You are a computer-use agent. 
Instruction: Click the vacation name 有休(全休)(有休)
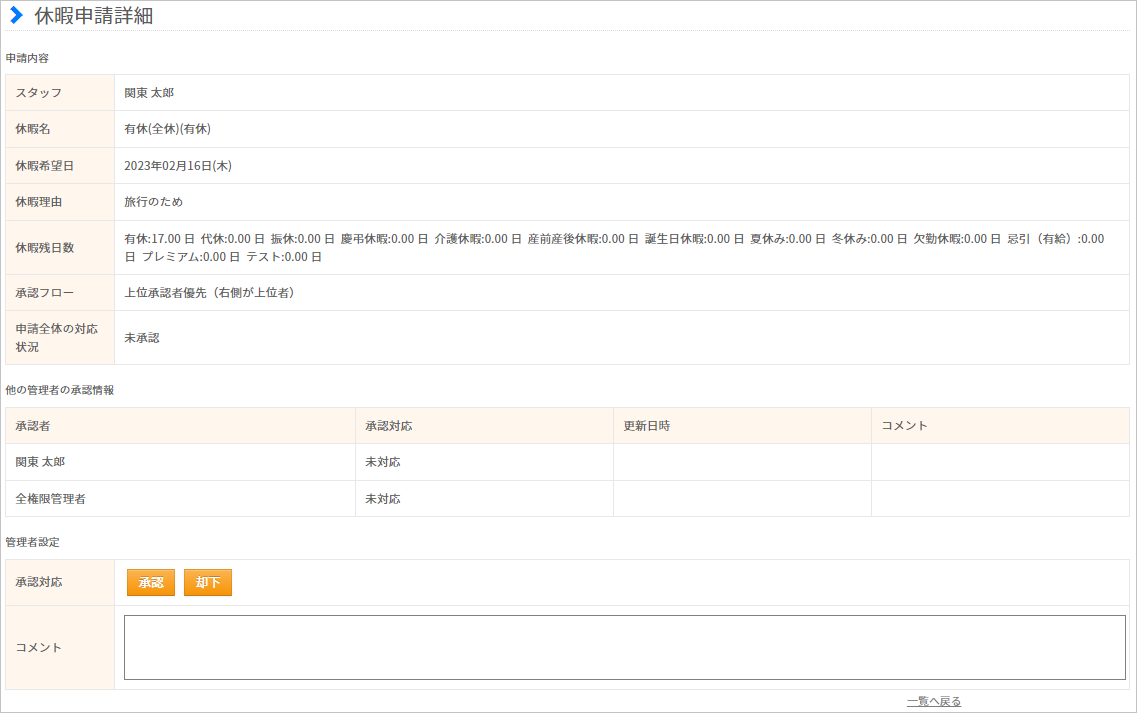tap(168, 129)
